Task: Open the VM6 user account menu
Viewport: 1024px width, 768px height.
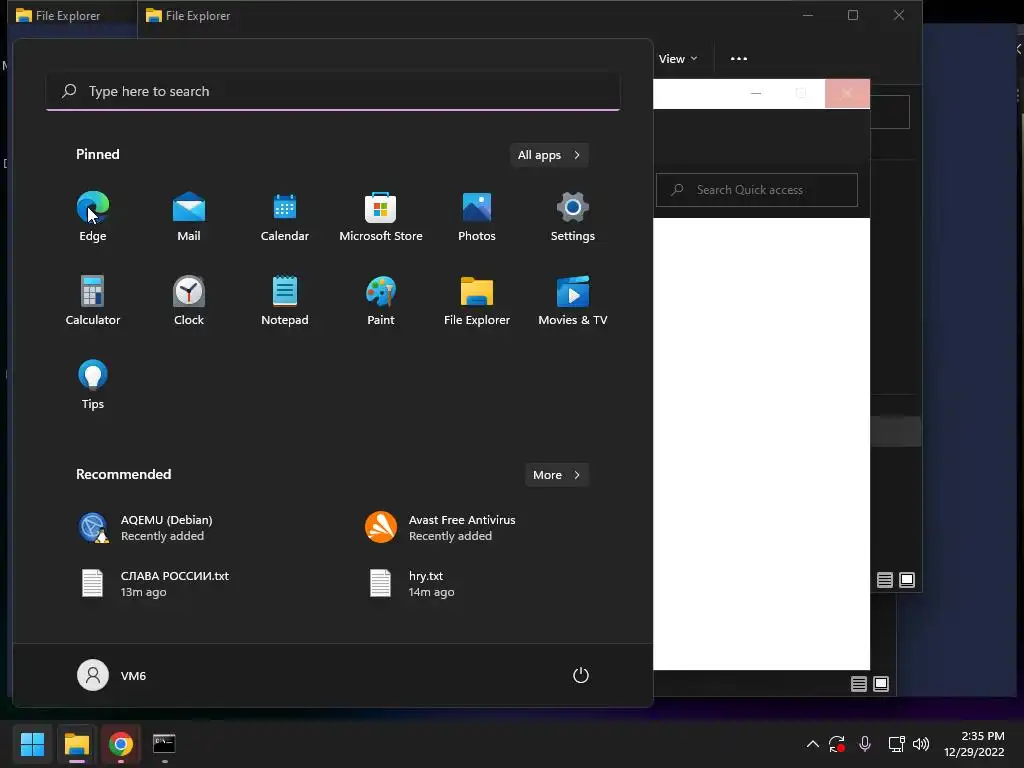Action: click(112, 675)
